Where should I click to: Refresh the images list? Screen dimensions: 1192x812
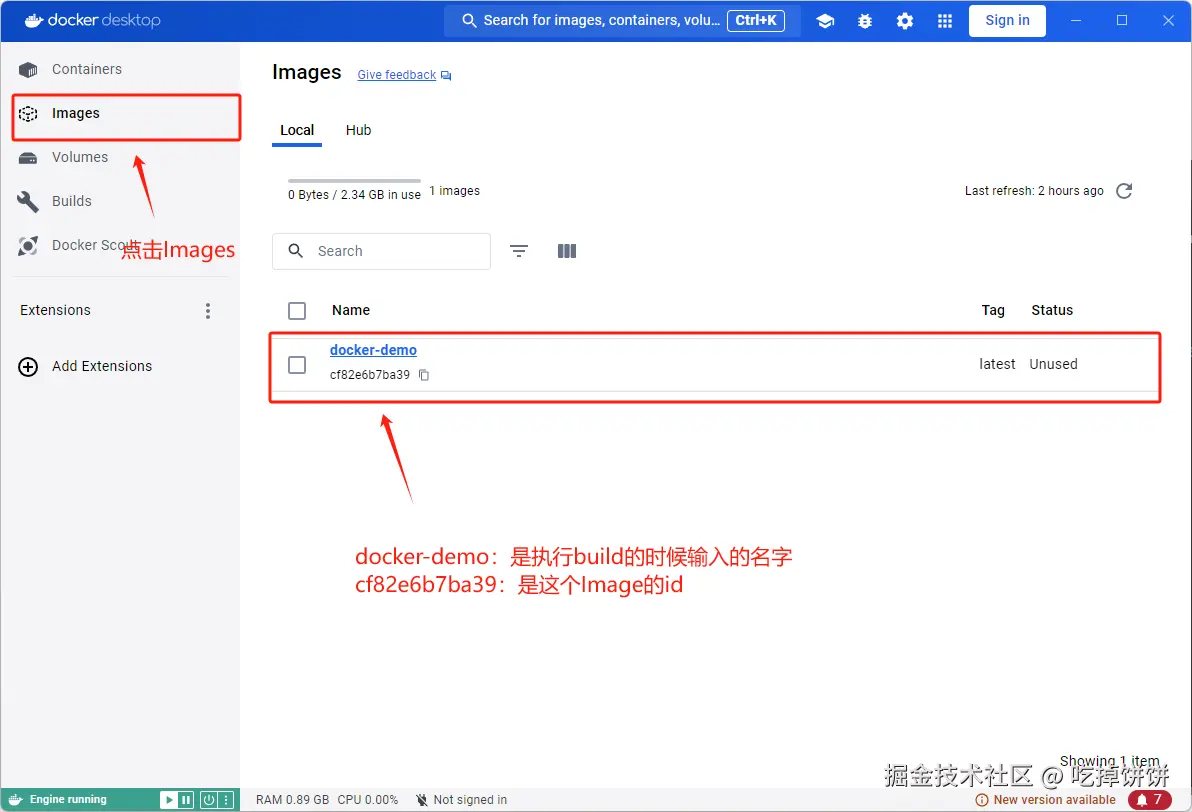point(1124,191)
